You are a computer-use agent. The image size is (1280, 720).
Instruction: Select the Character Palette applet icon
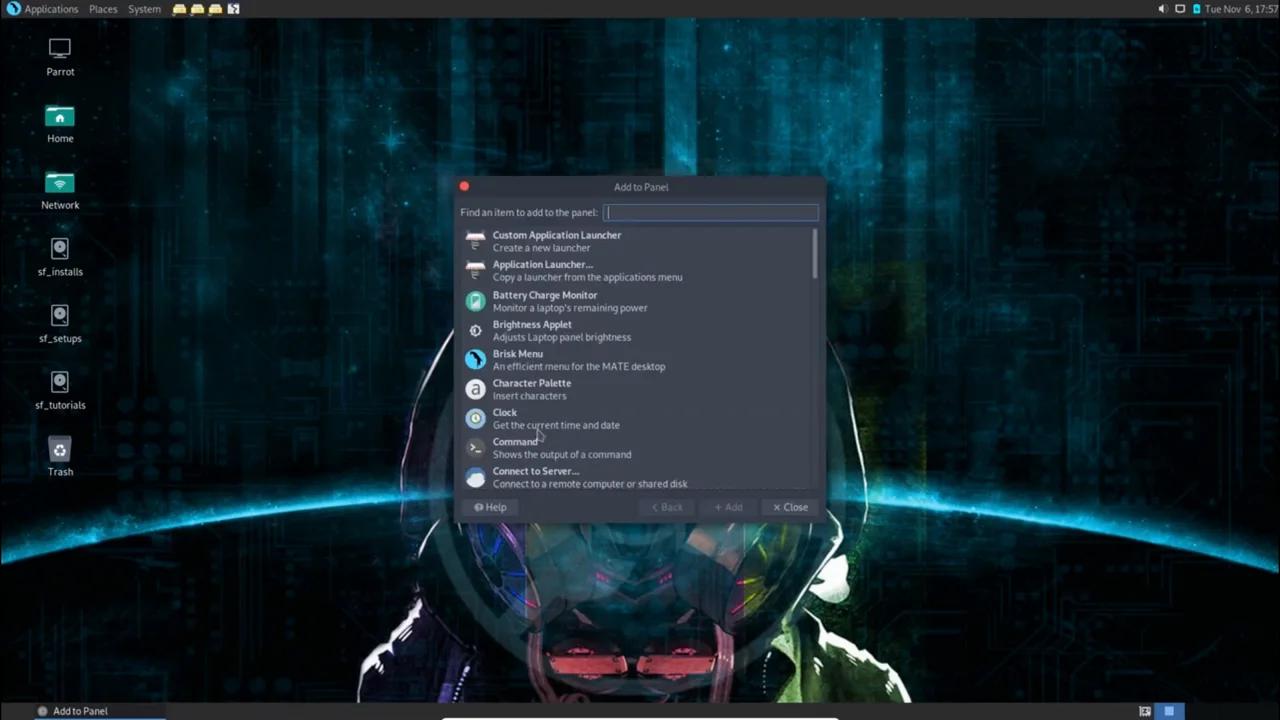tap(475, 389)
